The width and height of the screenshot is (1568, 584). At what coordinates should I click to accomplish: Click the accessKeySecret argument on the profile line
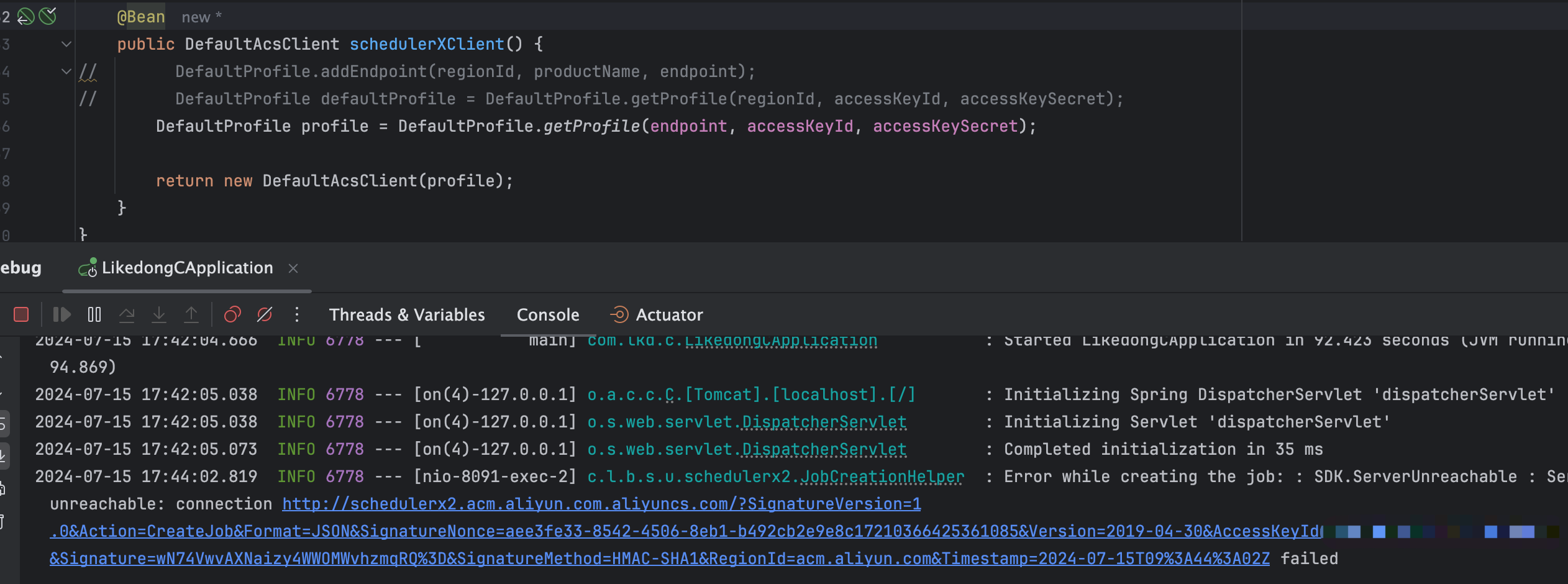coord(946,126)
